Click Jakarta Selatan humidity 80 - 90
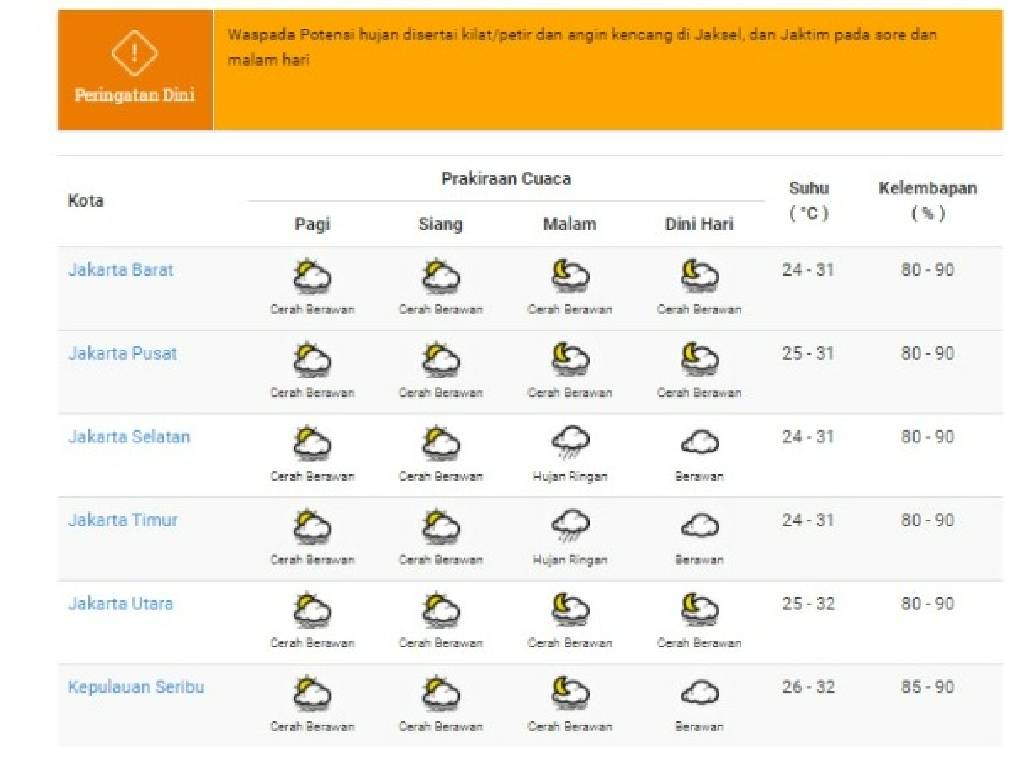The width and height of the screenshot is (1024, 768). tap(928, 437)
